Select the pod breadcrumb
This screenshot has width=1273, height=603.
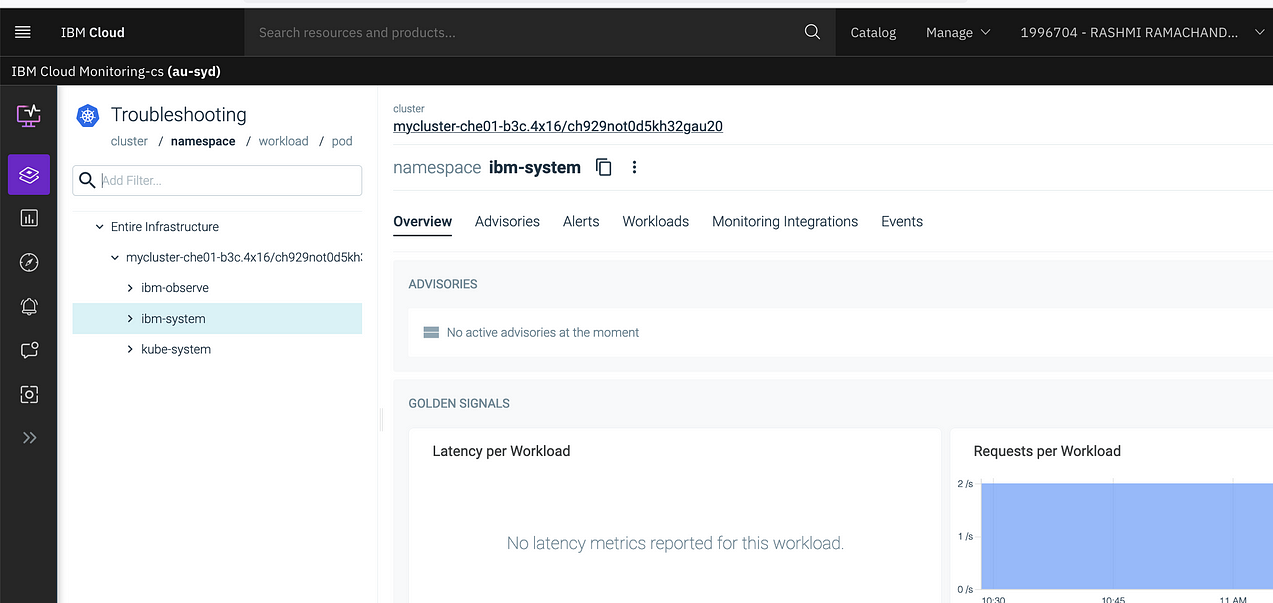pyautogui.click(x=342, y=142)
